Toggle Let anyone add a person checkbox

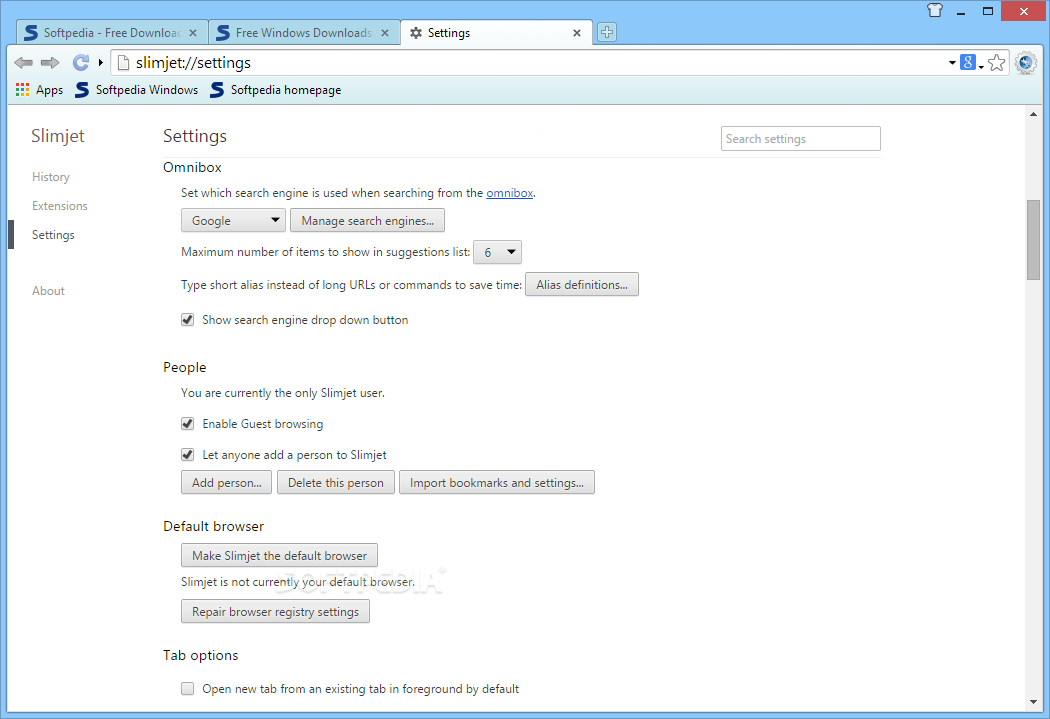[x=188, y=455]
